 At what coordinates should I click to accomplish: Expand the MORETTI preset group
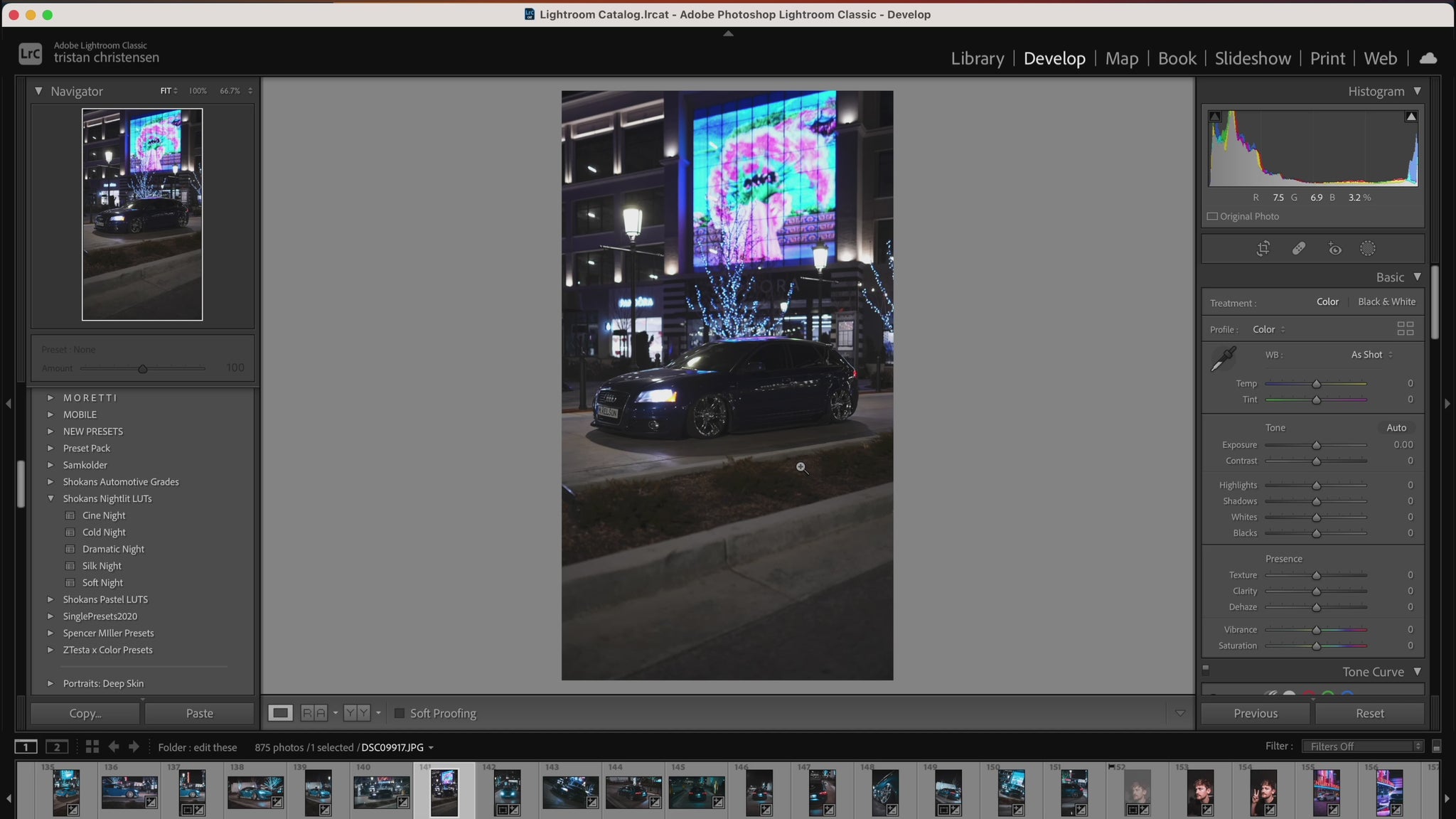pos(50,397)
